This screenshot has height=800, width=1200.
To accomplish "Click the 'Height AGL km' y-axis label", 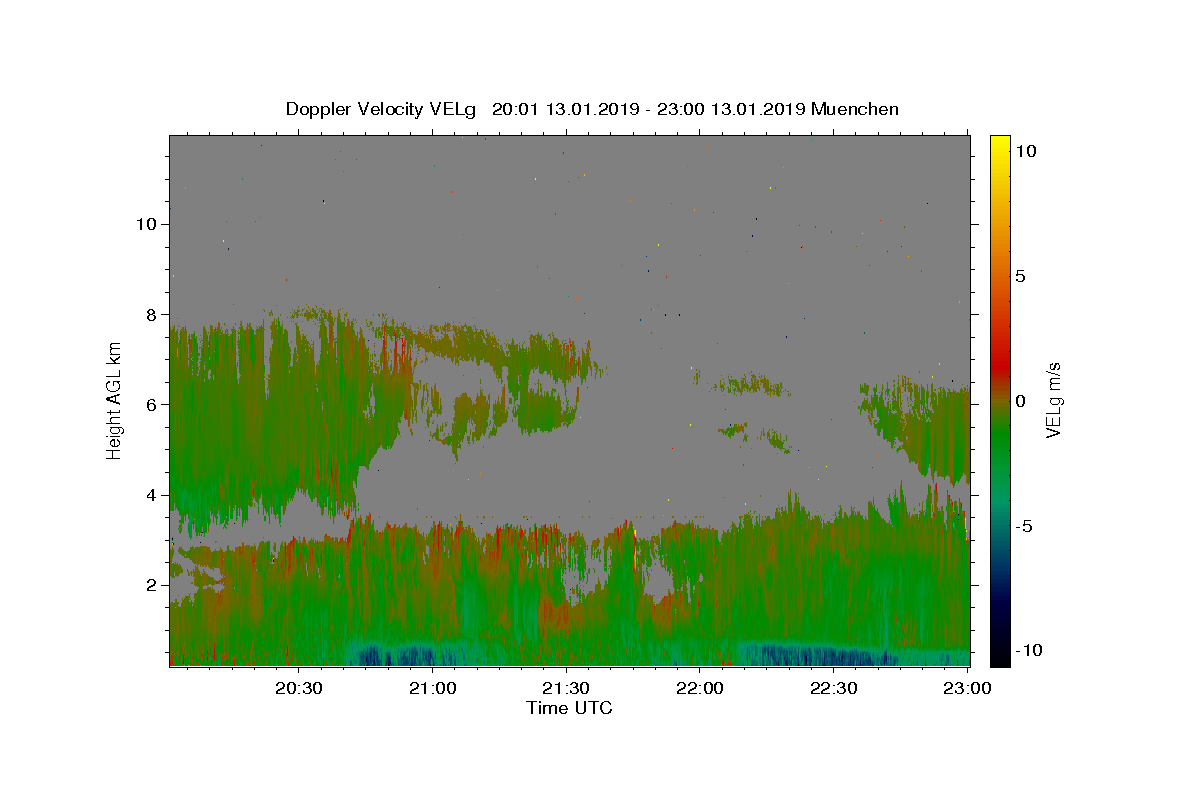I will [x=115, y=399].
